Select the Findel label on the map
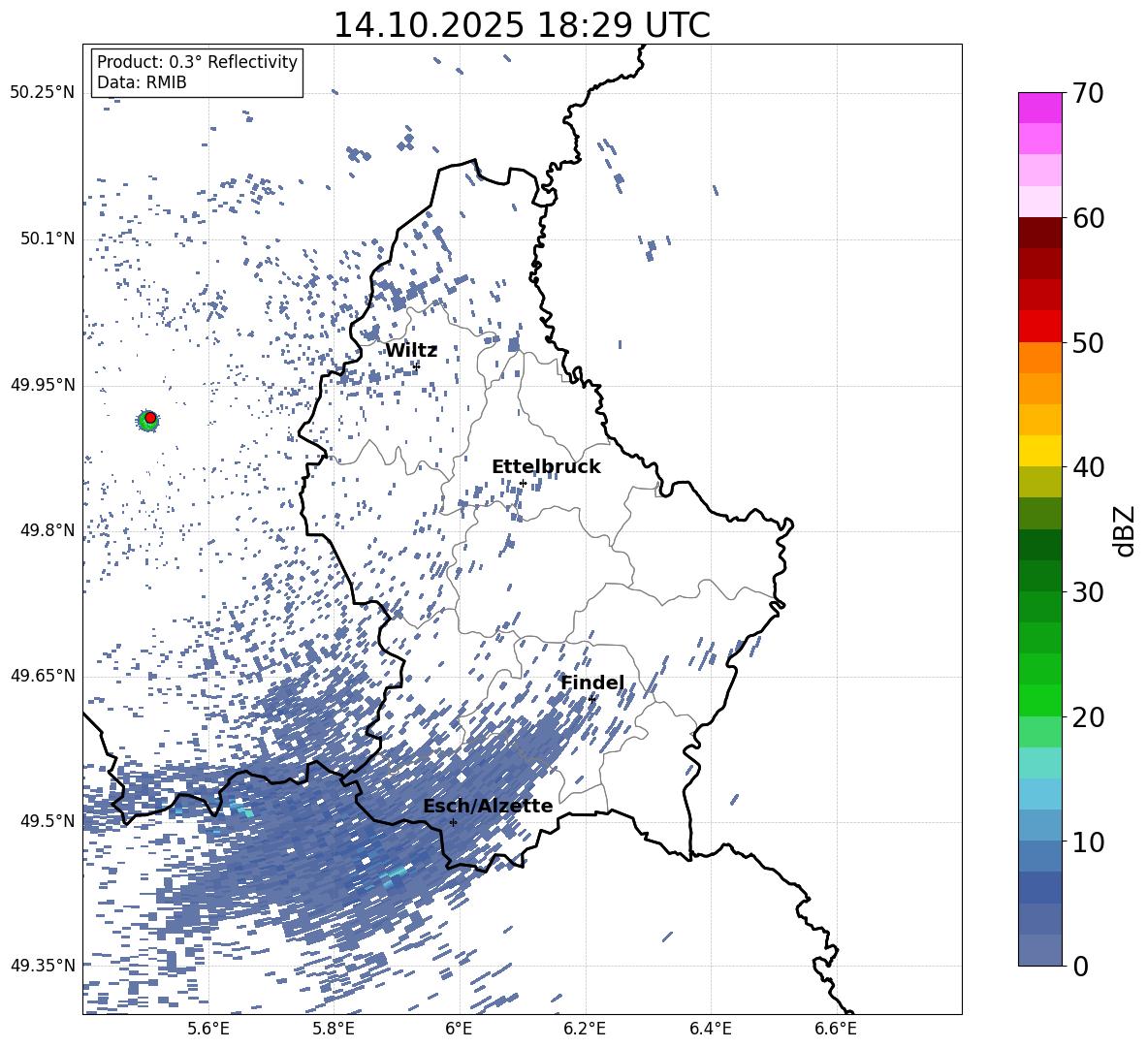 [x=592, y=683]
